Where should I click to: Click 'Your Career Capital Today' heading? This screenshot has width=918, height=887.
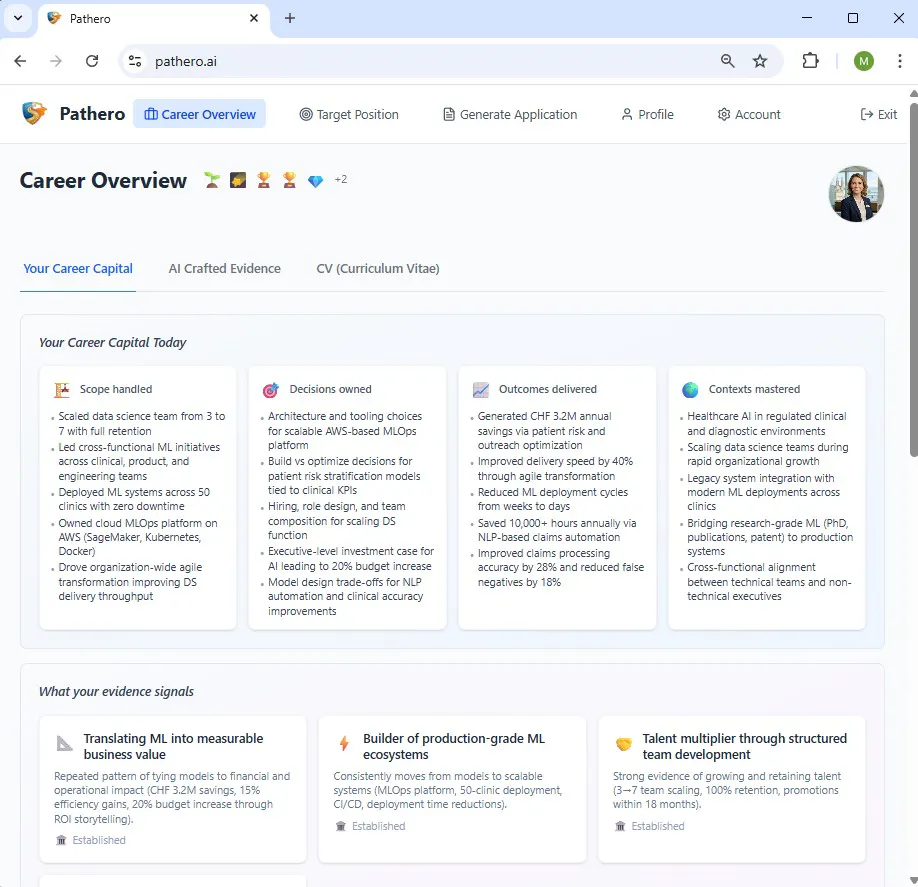click(112, 343)
